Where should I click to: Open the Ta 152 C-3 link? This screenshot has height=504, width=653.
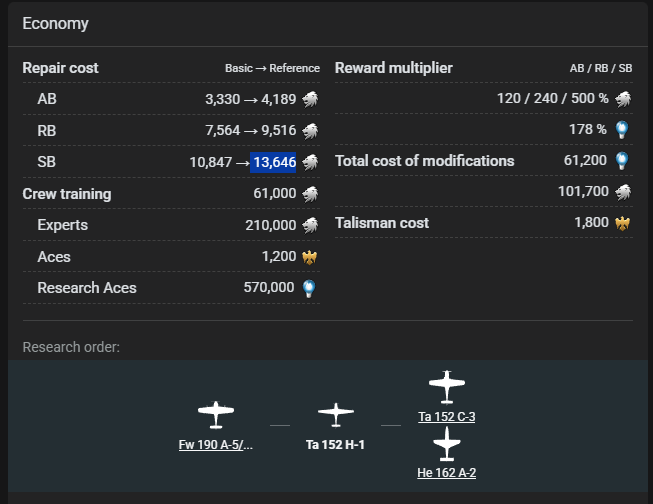coord(447,416)
